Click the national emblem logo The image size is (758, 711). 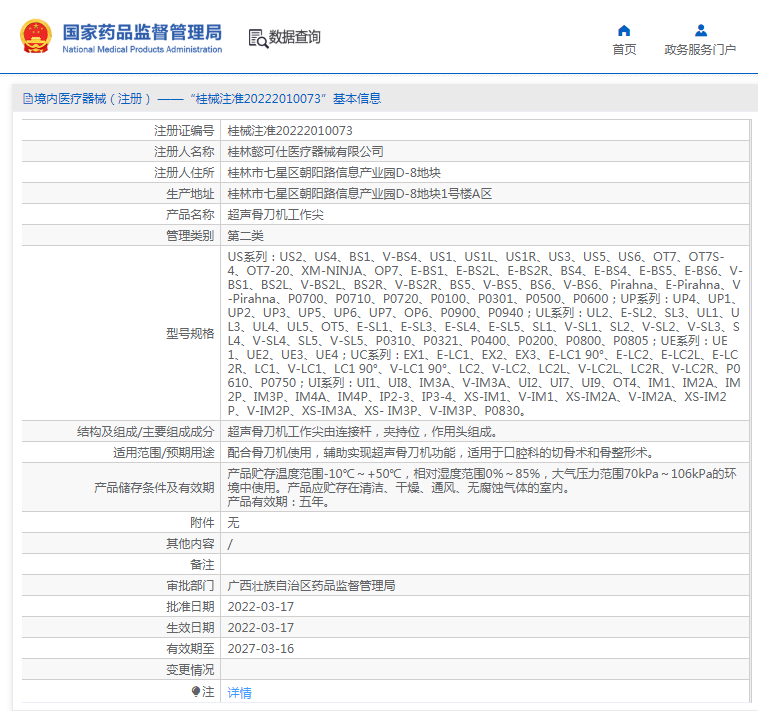(36, 36)
